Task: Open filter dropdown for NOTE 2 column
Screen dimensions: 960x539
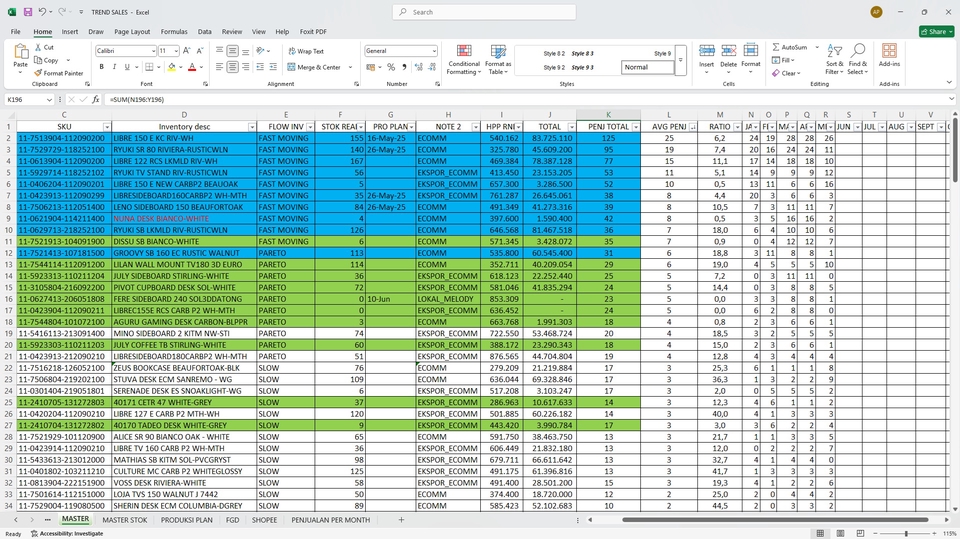Action: coord(476,127)
